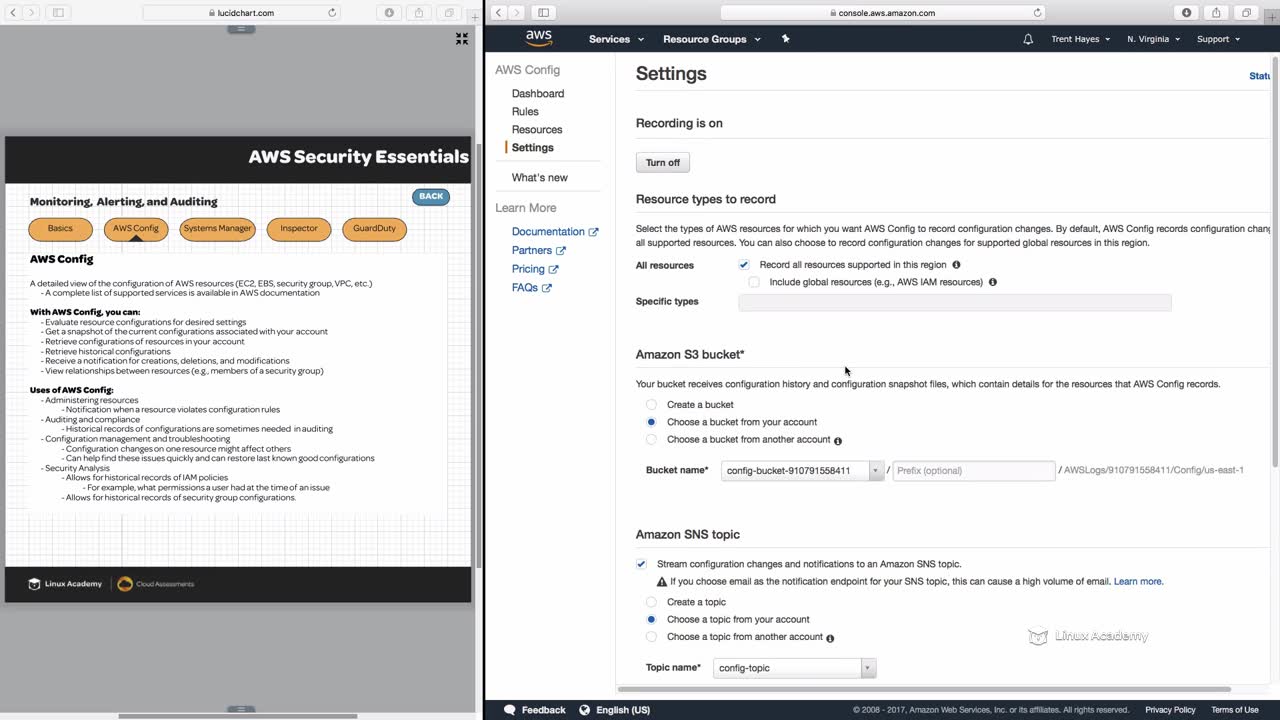The width and height of the screenshot is (1280, 720).
Task: Click the lucidchart.com address bar
Action: pyautogui.click(x=242, y=13)
